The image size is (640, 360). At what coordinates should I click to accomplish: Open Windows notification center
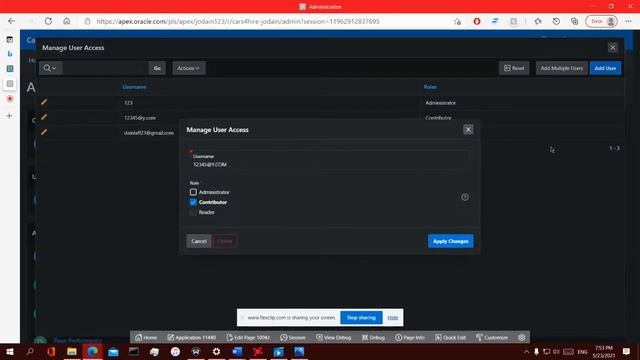(627, 351)
